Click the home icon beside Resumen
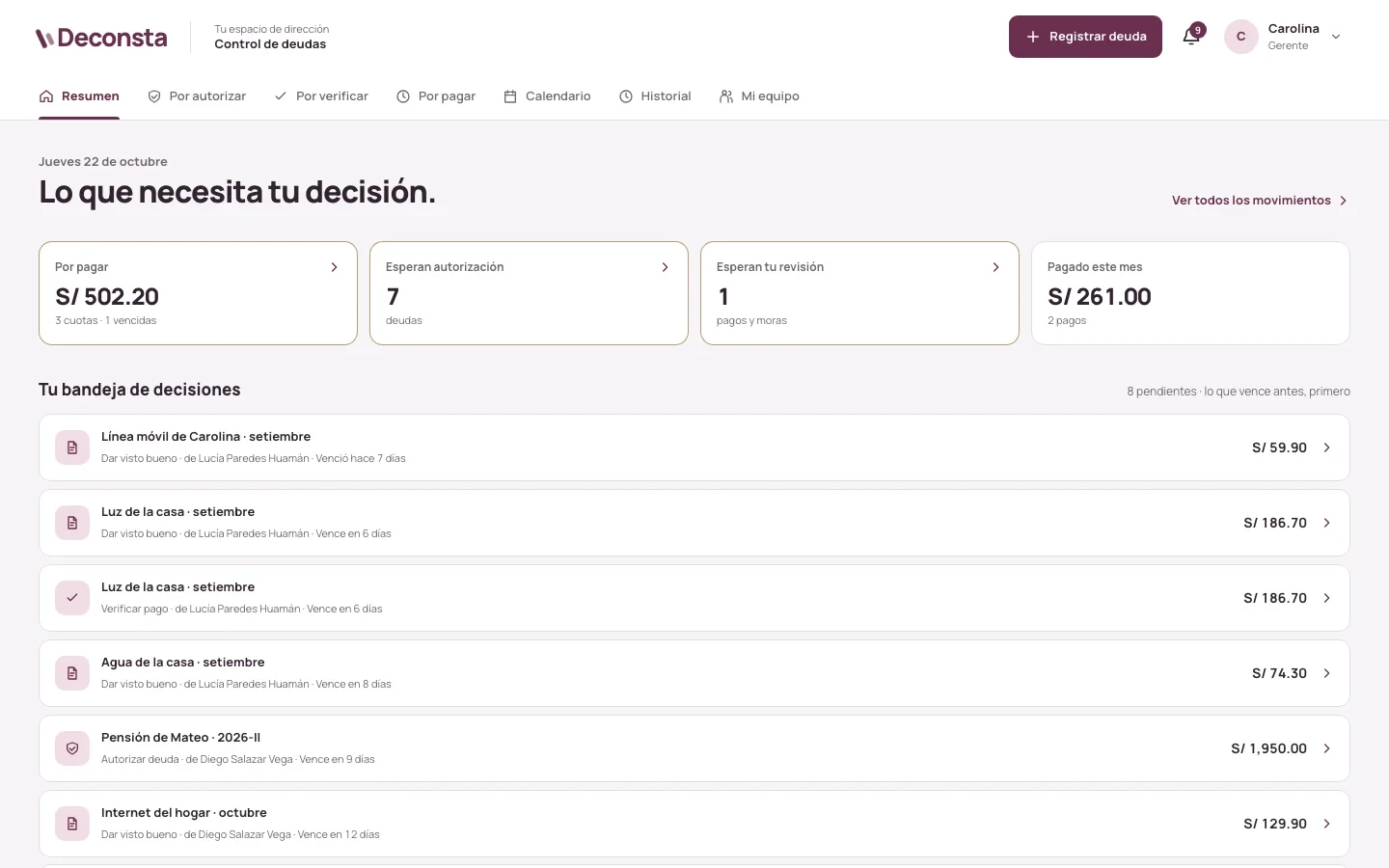 pos(46,96)
